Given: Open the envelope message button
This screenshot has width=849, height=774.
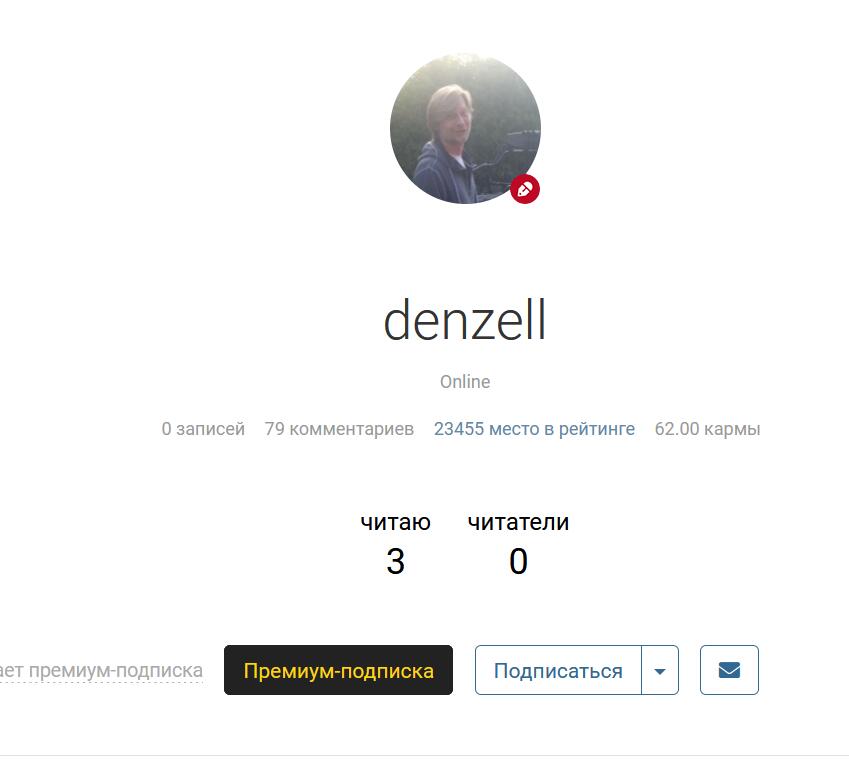Looking at the screenshot, I should pos(729,670).
